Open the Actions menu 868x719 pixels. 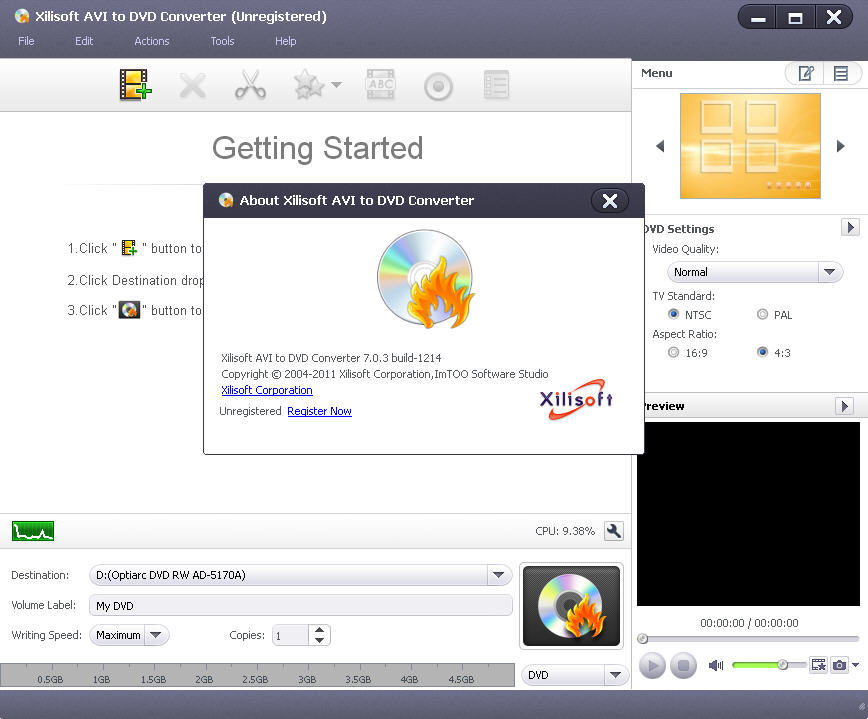[x=151, y=41]
